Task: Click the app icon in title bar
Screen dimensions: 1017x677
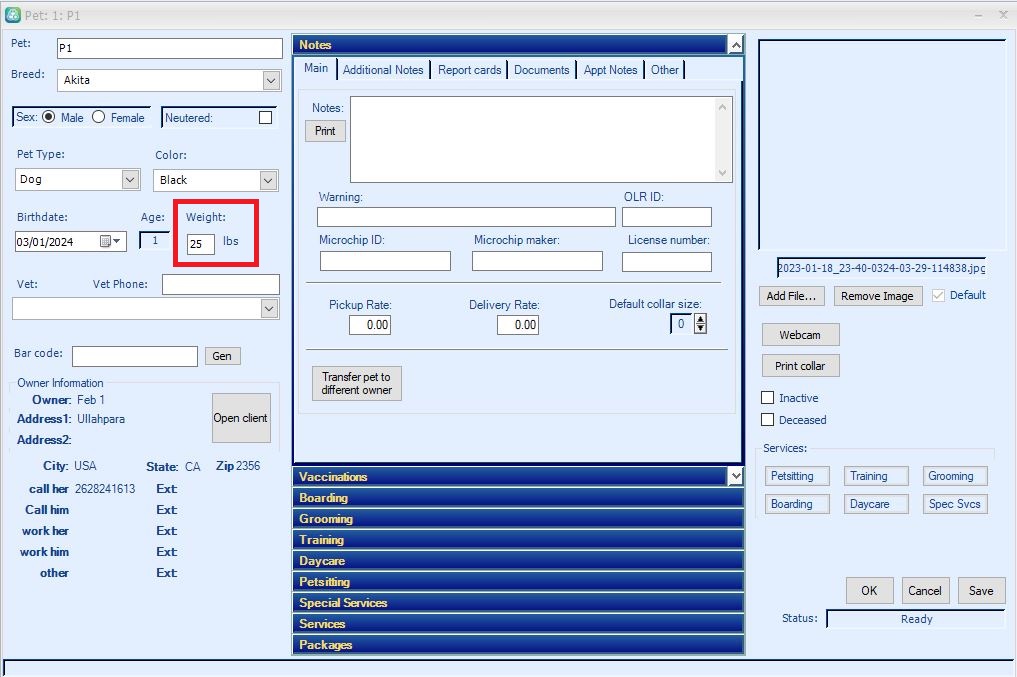Action: (12, 14)
